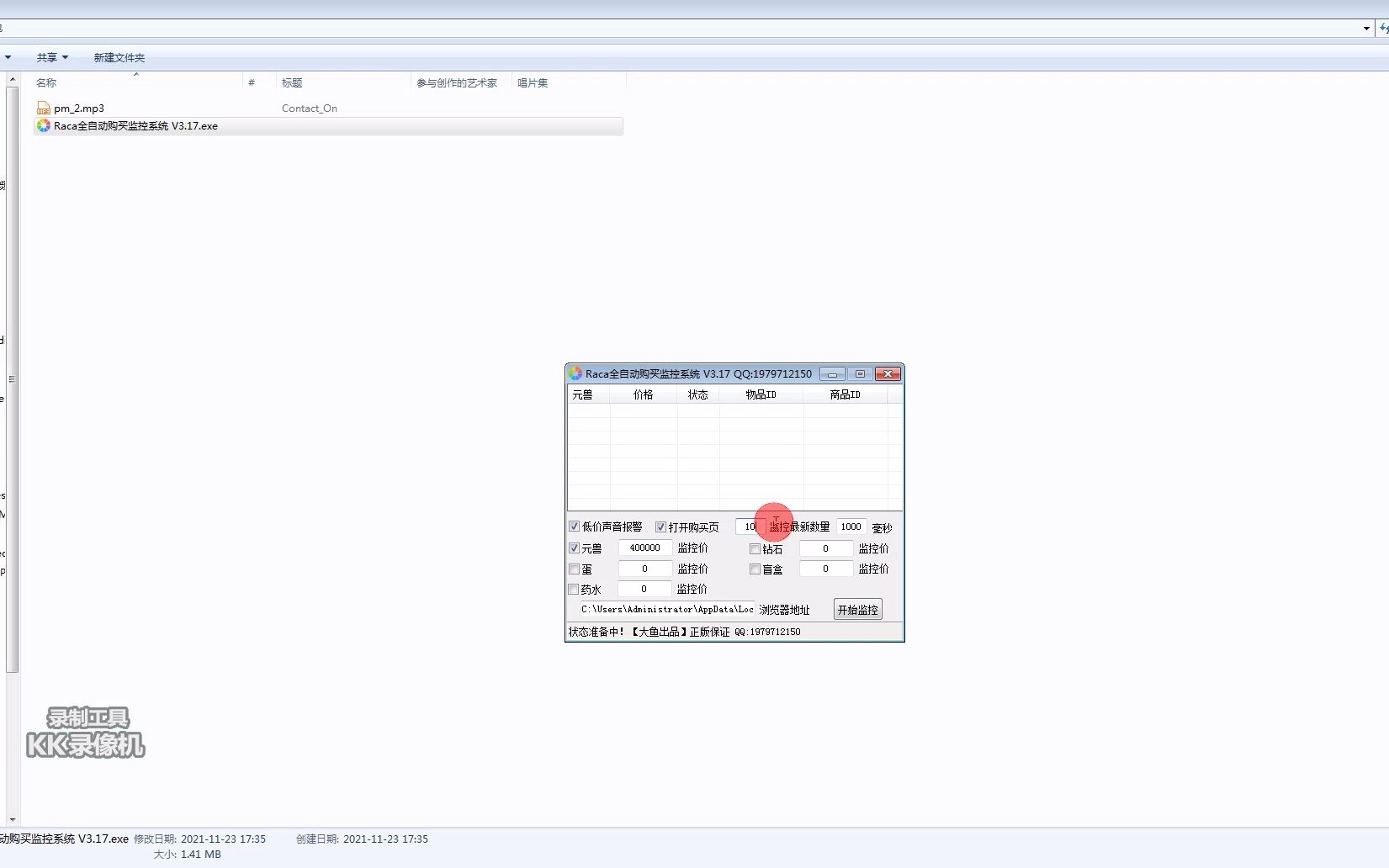
Task: Click the 毫秒 label
Action: click(x=882, y=528)
